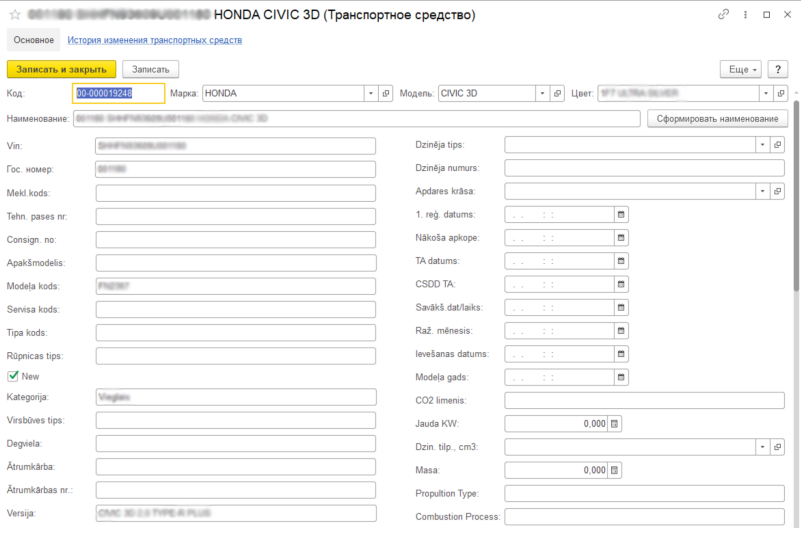The image size is (804, 538).
Task: Expand the Модель dropdown list
Action: coord(542,93)
